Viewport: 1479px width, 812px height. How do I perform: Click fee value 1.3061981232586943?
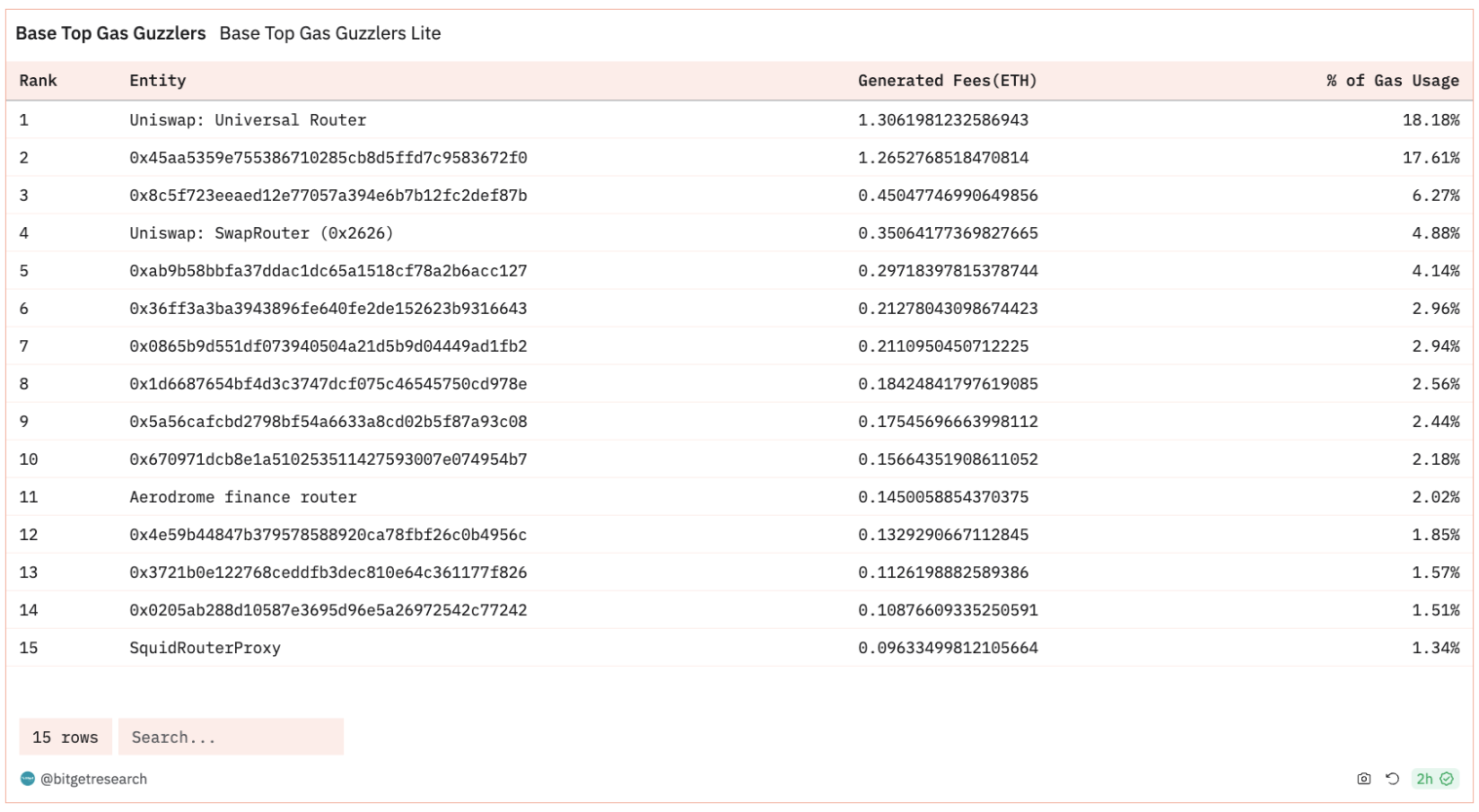coord(943,120)
